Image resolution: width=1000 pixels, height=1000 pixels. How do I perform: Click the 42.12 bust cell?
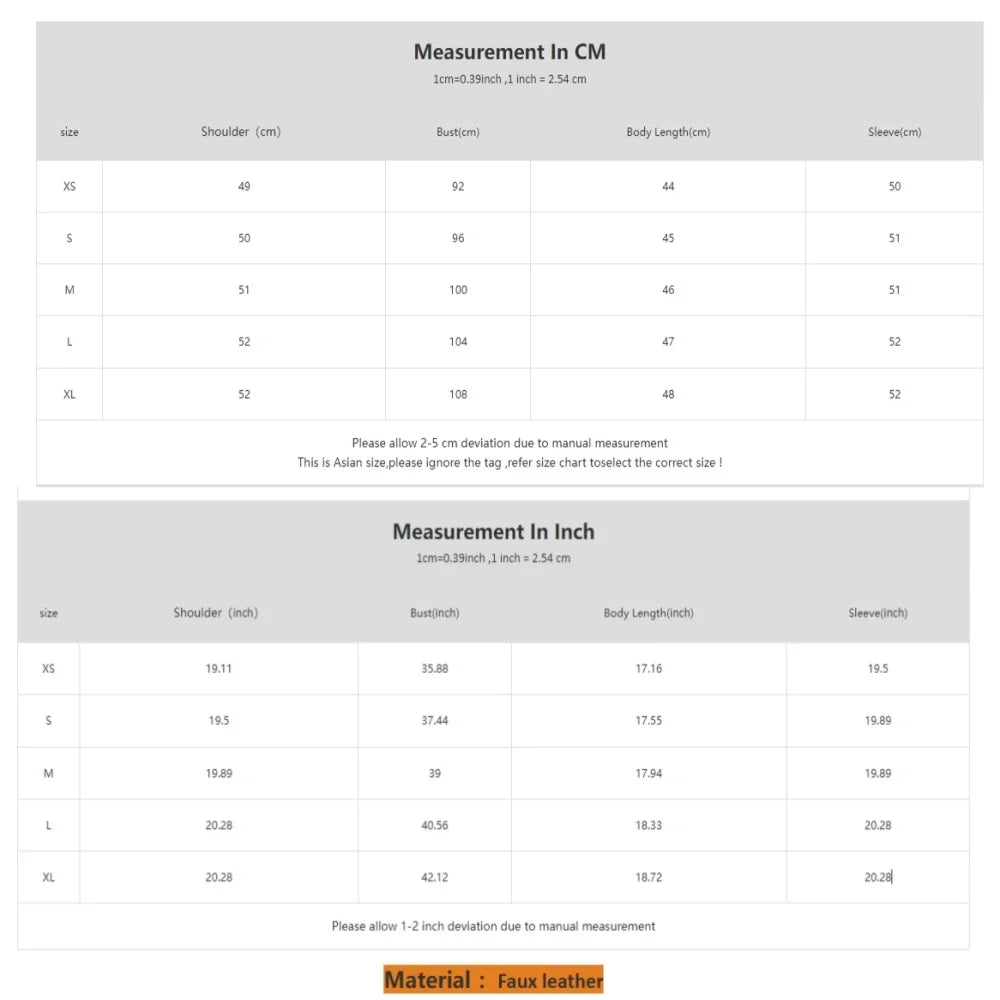pos(434,877)
